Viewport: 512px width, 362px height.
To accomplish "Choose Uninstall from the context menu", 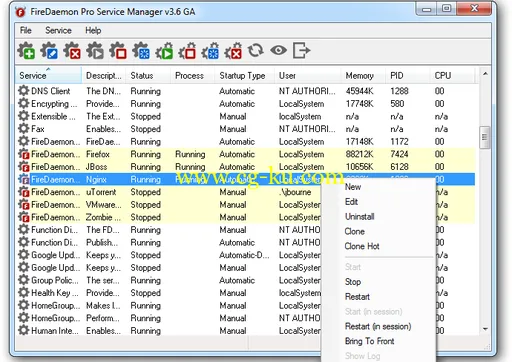I will click(360, 217).
